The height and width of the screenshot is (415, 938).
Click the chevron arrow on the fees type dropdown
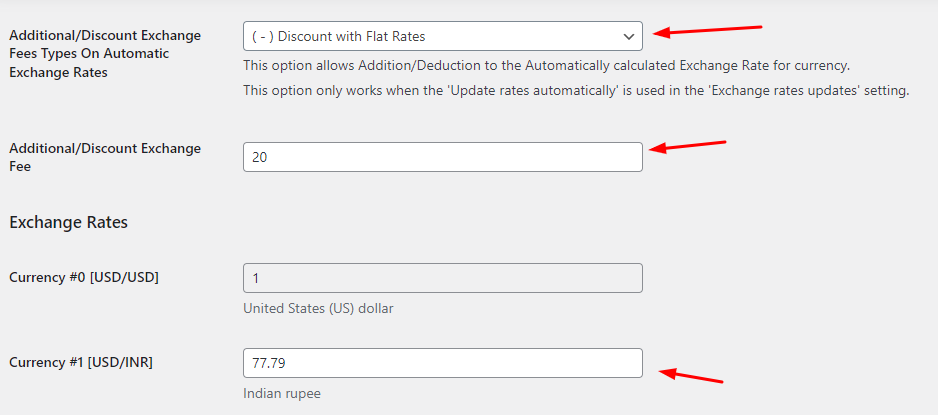point(628,37)
